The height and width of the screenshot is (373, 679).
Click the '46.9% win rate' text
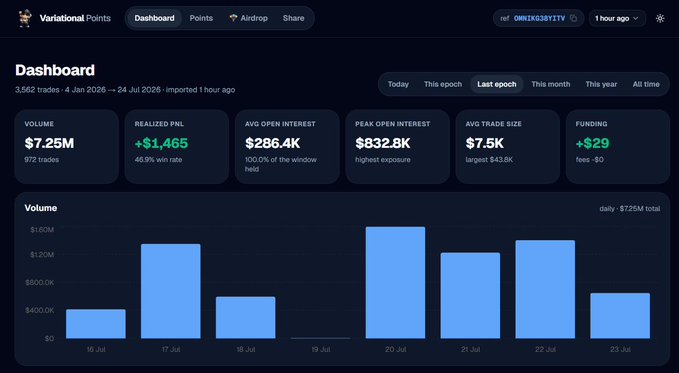coord(158,159)
